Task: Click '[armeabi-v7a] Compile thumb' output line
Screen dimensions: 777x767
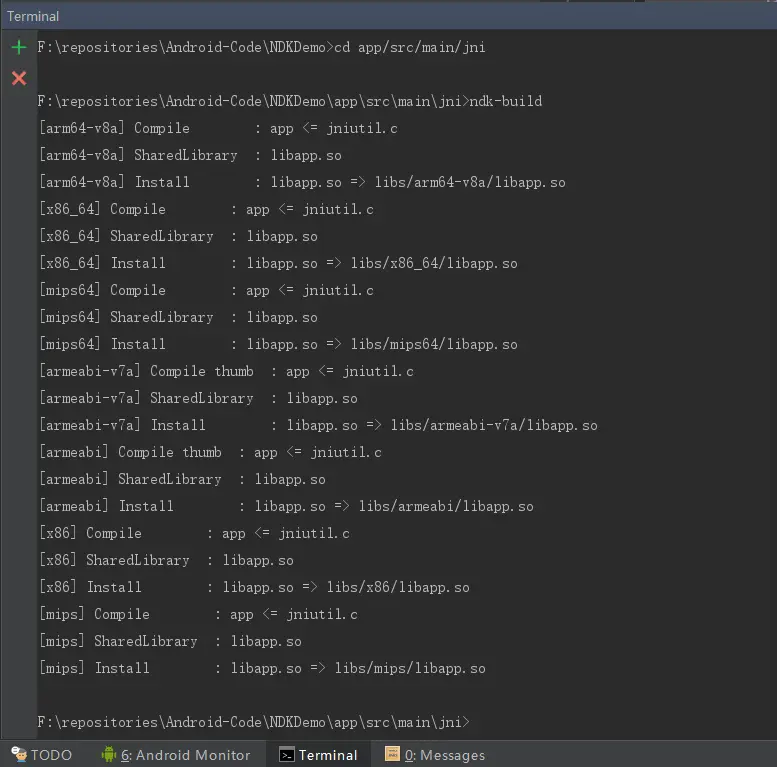Action: coord(226,372)
